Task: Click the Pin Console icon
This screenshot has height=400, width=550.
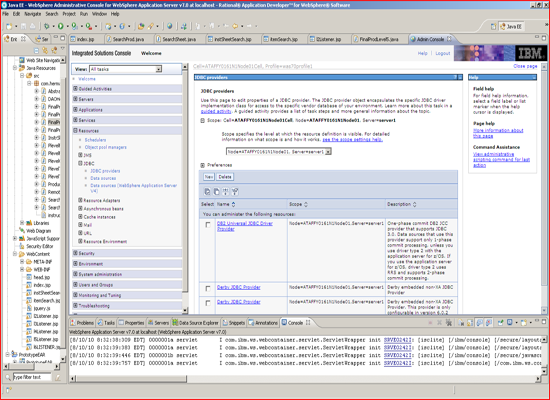Action: [501, 323]
